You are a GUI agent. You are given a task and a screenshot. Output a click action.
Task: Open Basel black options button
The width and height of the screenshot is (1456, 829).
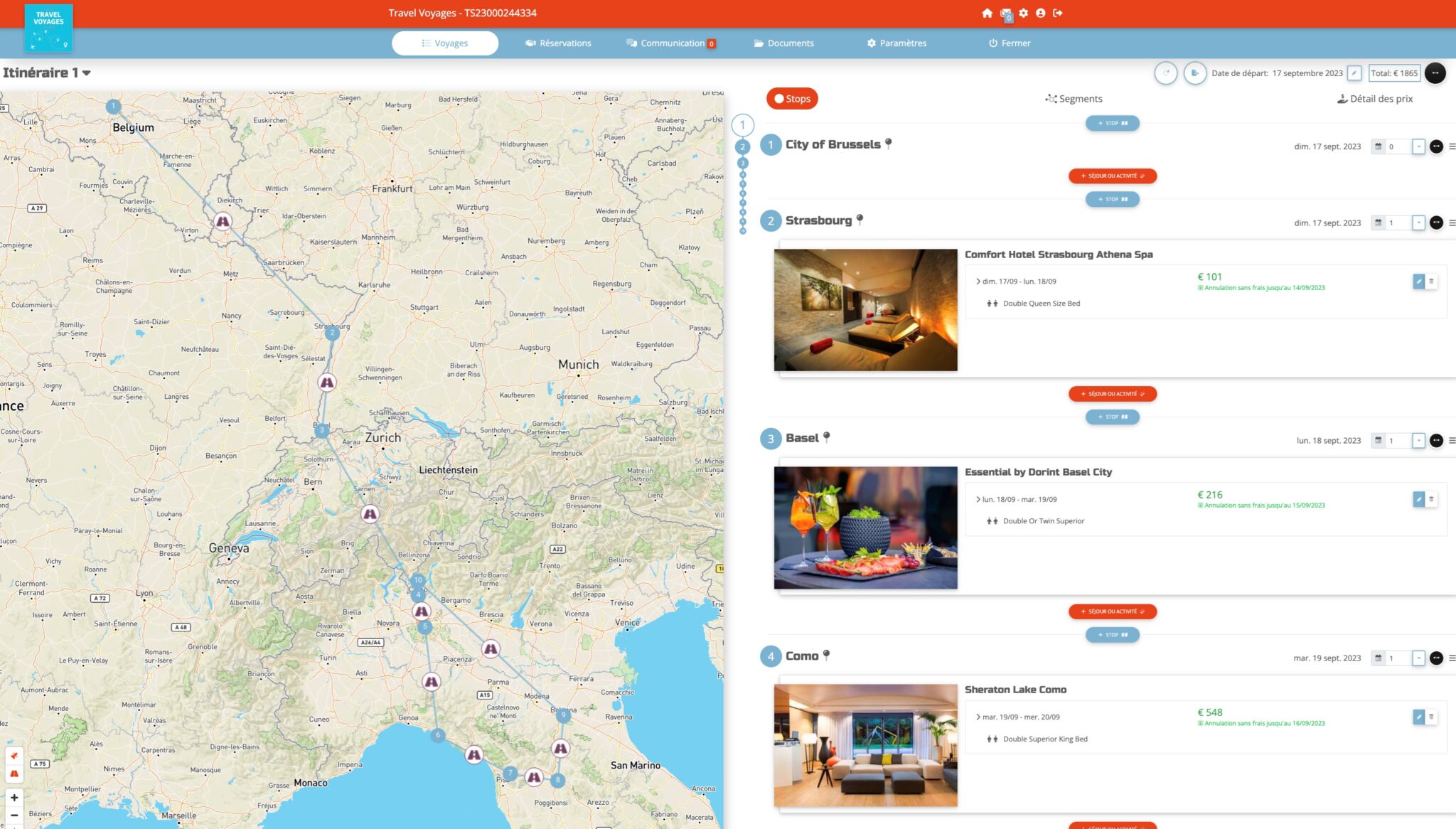[x=1436, y=440]
